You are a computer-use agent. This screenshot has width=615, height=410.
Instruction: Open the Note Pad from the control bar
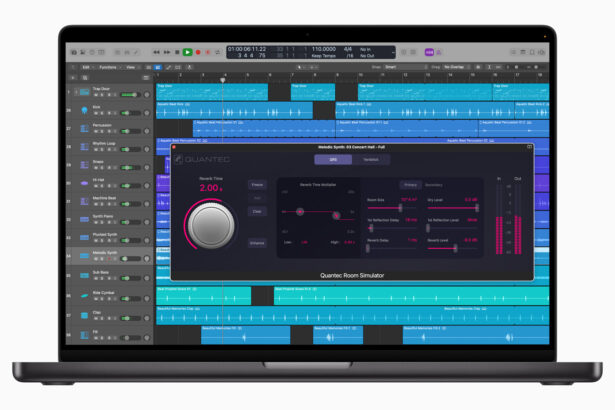point(523,52)
